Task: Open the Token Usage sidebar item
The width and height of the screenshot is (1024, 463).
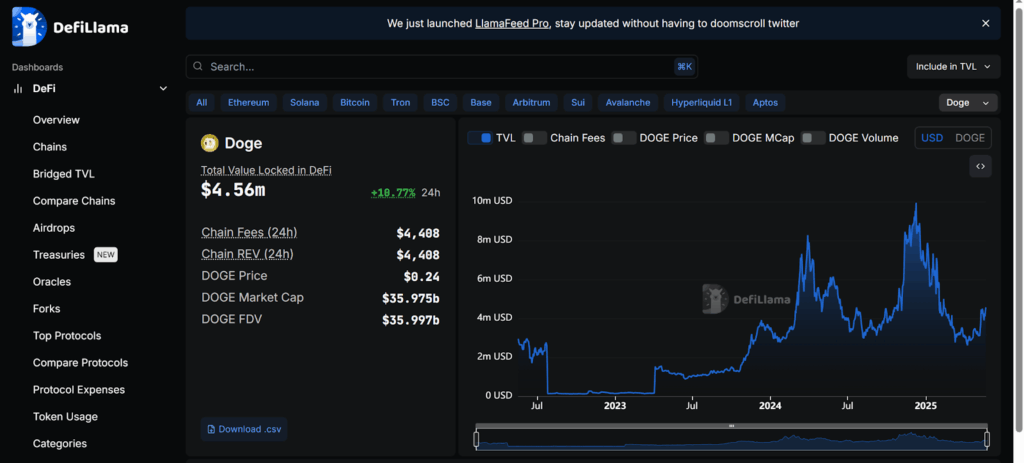Action: [65, 417]
